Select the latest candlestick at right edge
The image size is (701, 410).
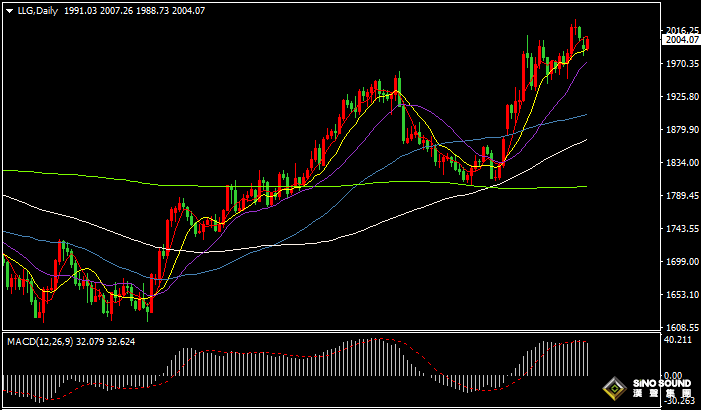[x=586, y=43]
